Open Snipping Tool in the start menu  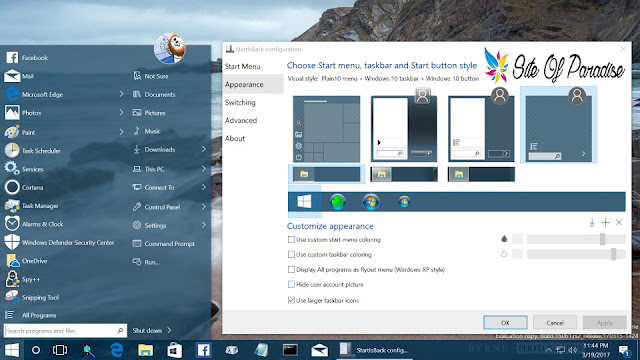coord(32,298)
